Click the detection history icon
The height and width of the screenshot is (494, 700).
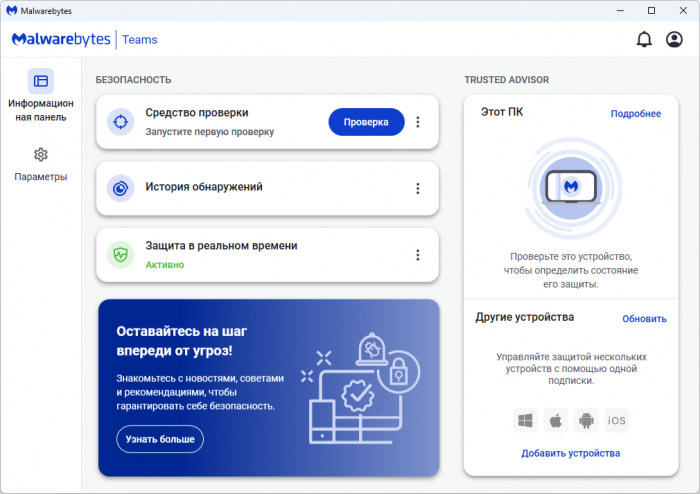(x=120, y=188)
